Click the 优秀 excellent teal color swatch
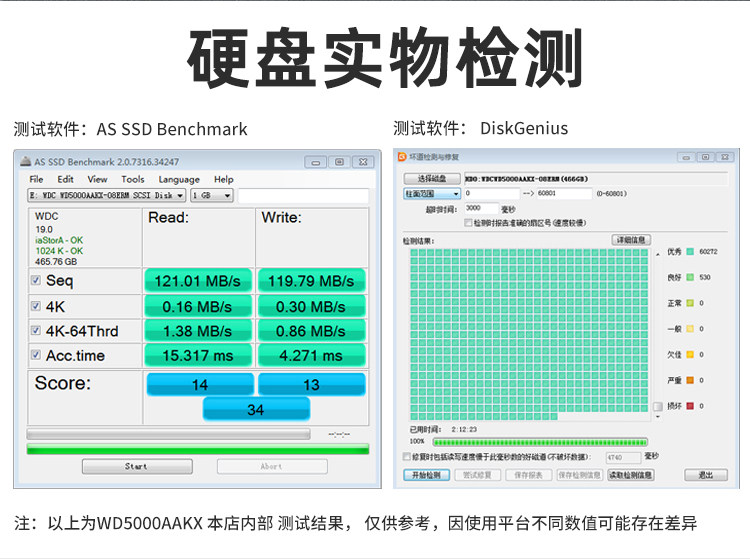750x559 pixels. 690,252
